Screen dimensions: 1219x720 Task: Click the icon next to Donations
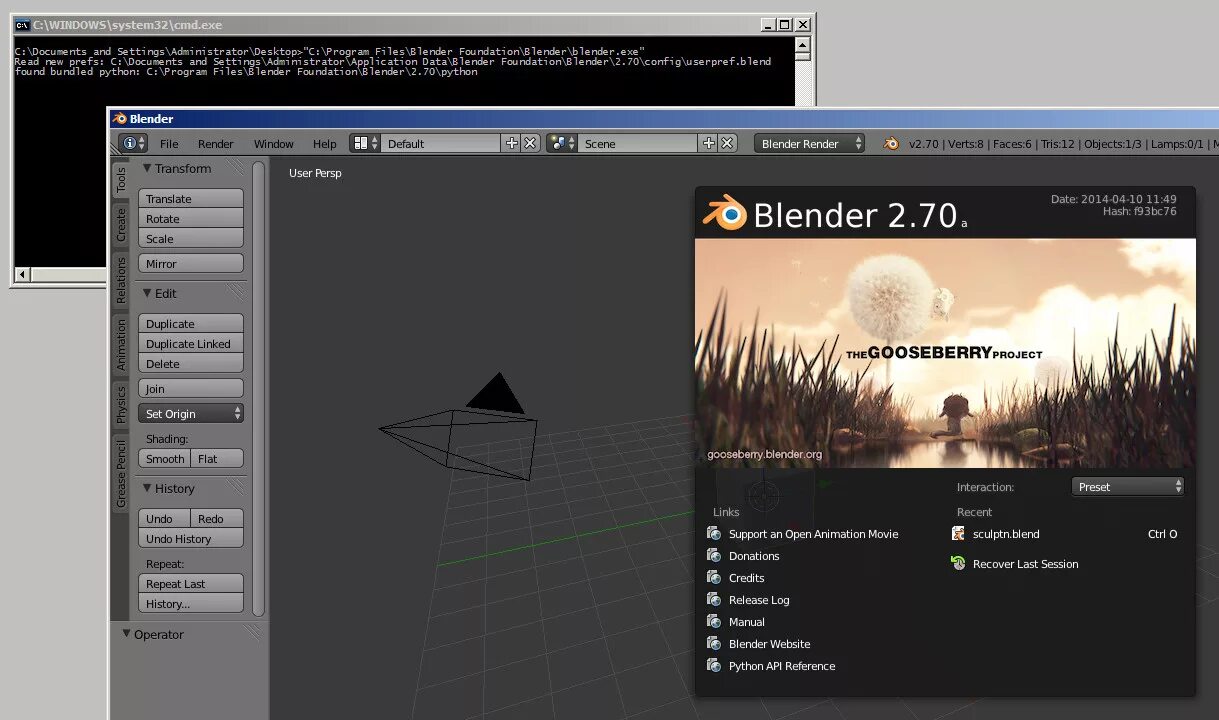pyautogui.click(x=714, y=555)
